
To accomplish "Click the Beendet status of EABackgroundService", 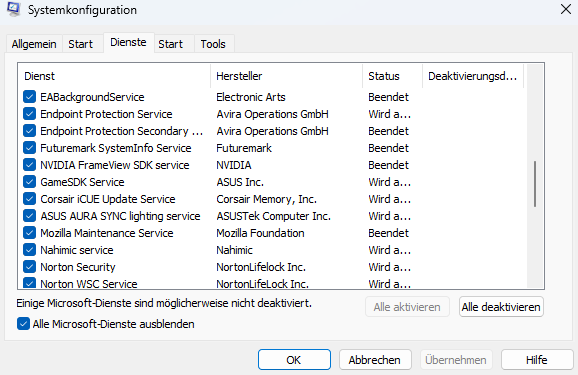I will click(389, 97).
